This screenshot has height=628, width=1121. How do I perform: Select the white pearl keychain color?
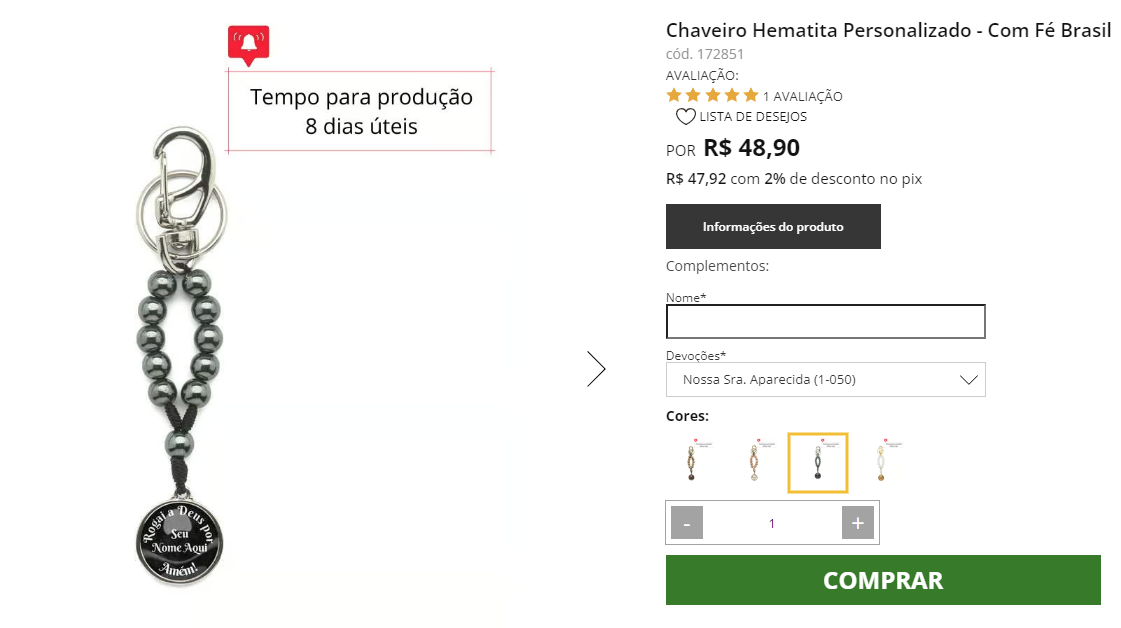pos(882,463)
